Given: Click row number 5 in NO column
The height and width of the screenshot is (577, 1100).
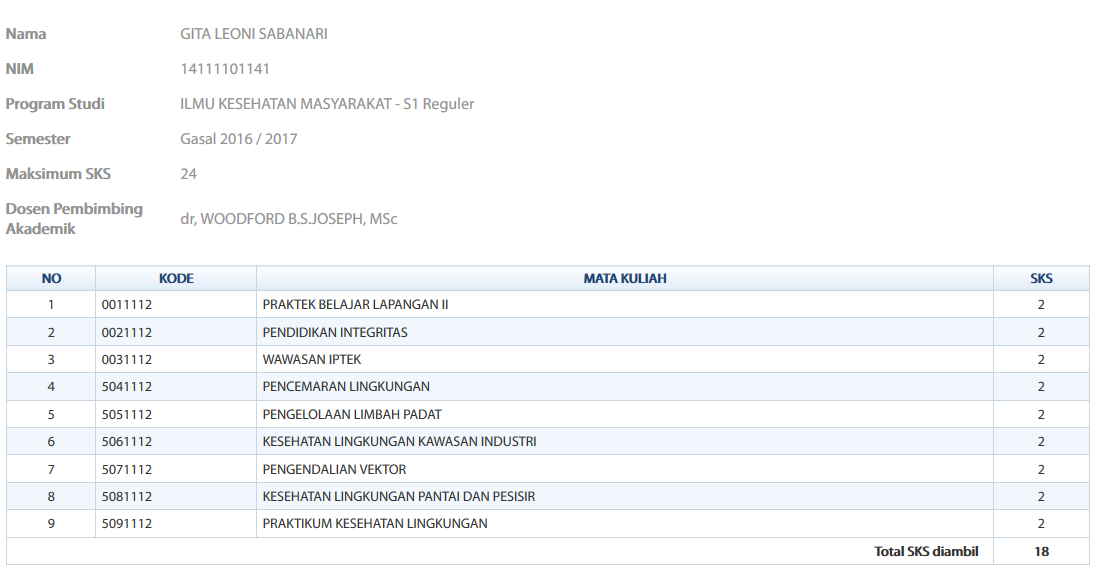Looking at the screenshot, I should [51, 414].
